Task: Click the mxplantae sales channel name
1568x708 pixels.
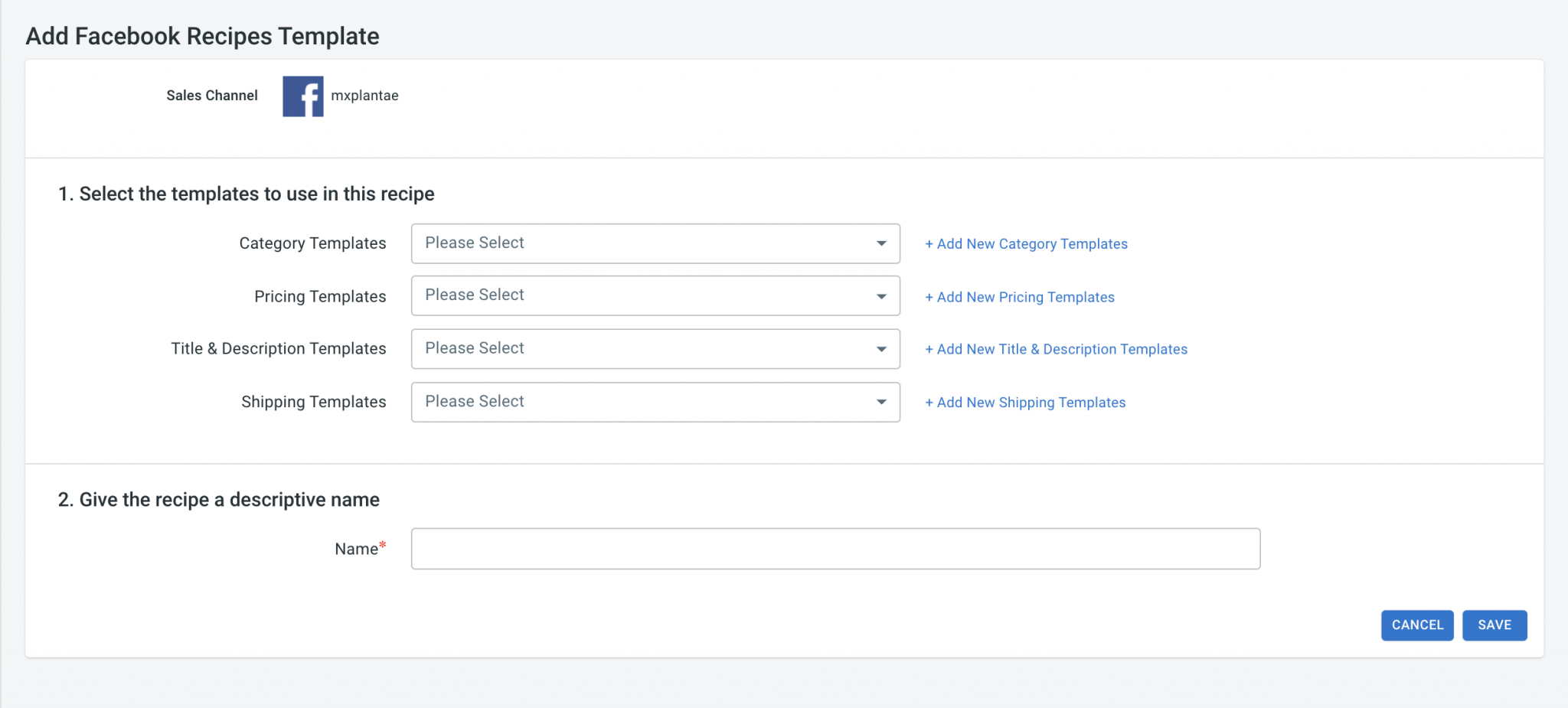Action: coord(364,96)
